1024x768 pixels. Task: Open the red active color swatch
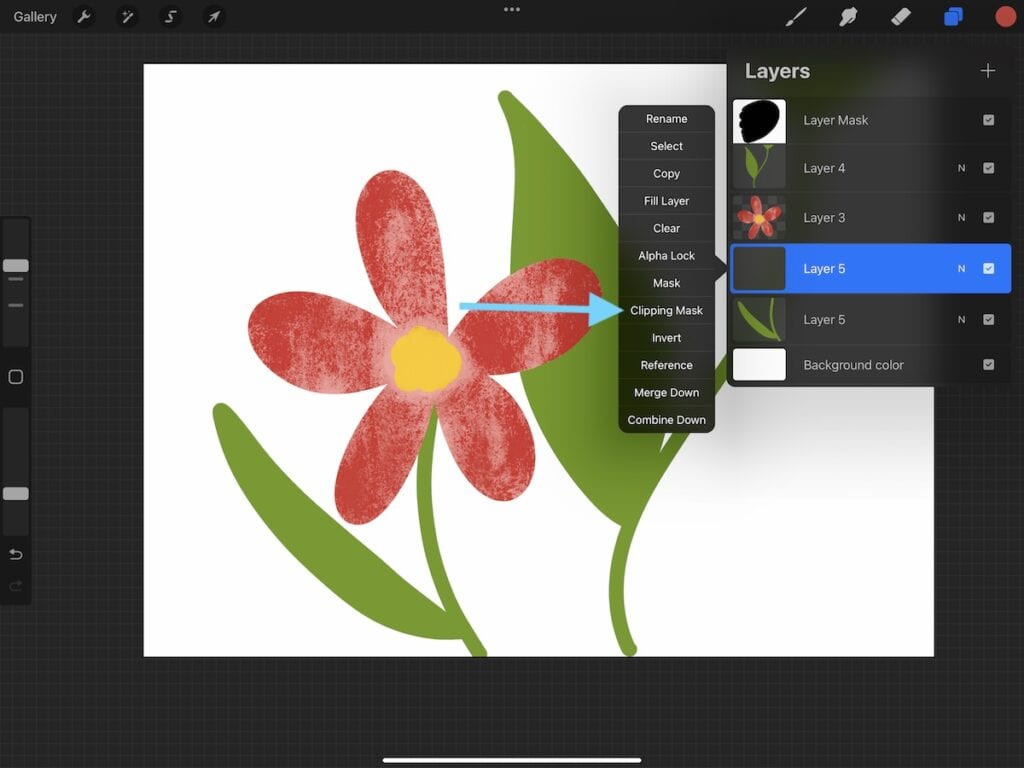coord(1005,17)
